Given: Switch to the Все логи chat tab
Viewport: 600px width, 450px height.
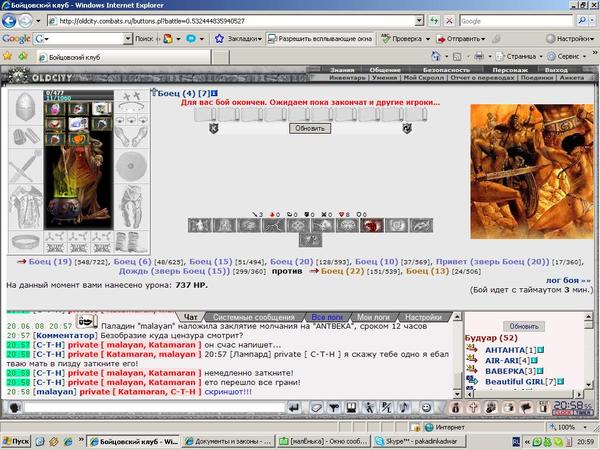Looking at the screenshot, I should pyautogui.click(x=327, y=317).
